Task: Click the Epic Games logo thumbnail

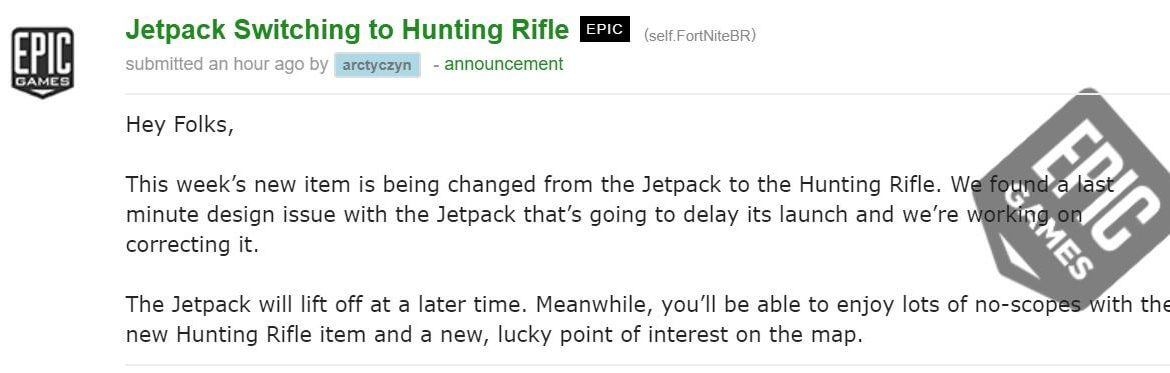Action: [x=43, y=62]
